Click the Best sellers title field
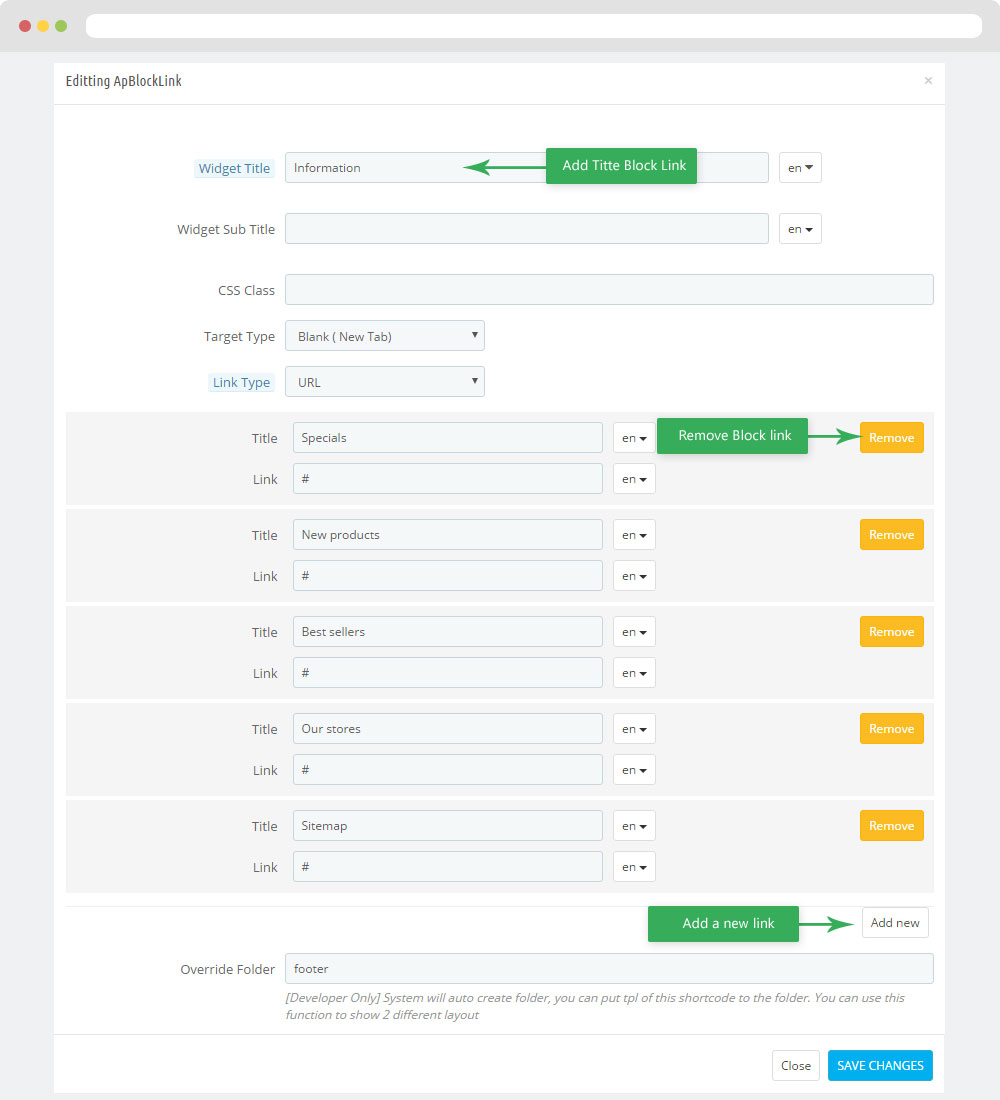 [x=448, y=631]
